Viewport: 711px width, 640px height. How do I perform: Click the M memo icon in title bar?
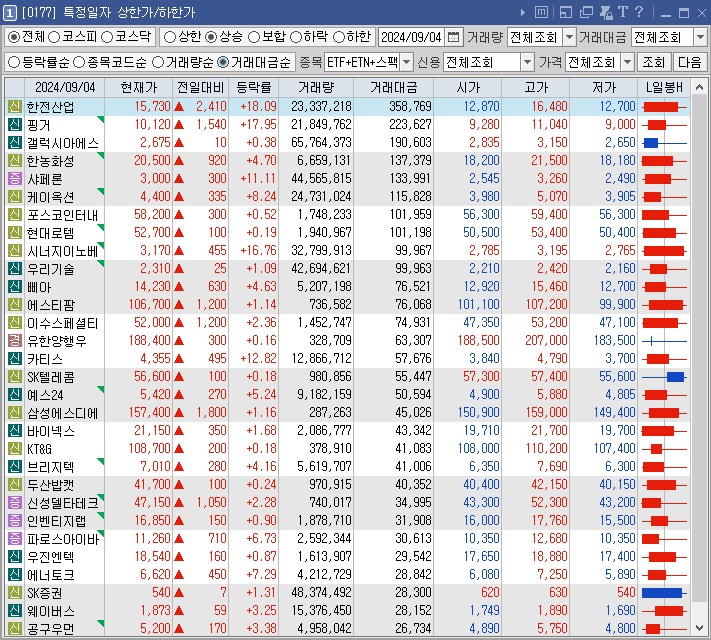[x=541, y=12]
